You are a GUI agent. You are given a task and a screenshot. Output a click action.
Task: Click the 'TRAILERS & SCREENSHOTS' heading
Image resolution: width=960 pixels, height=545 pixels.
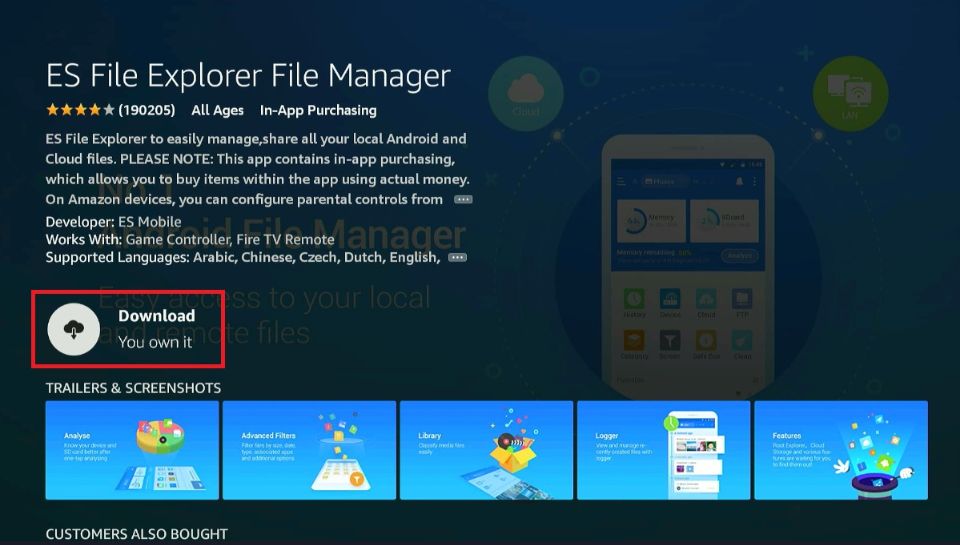[x=133, y=388]
